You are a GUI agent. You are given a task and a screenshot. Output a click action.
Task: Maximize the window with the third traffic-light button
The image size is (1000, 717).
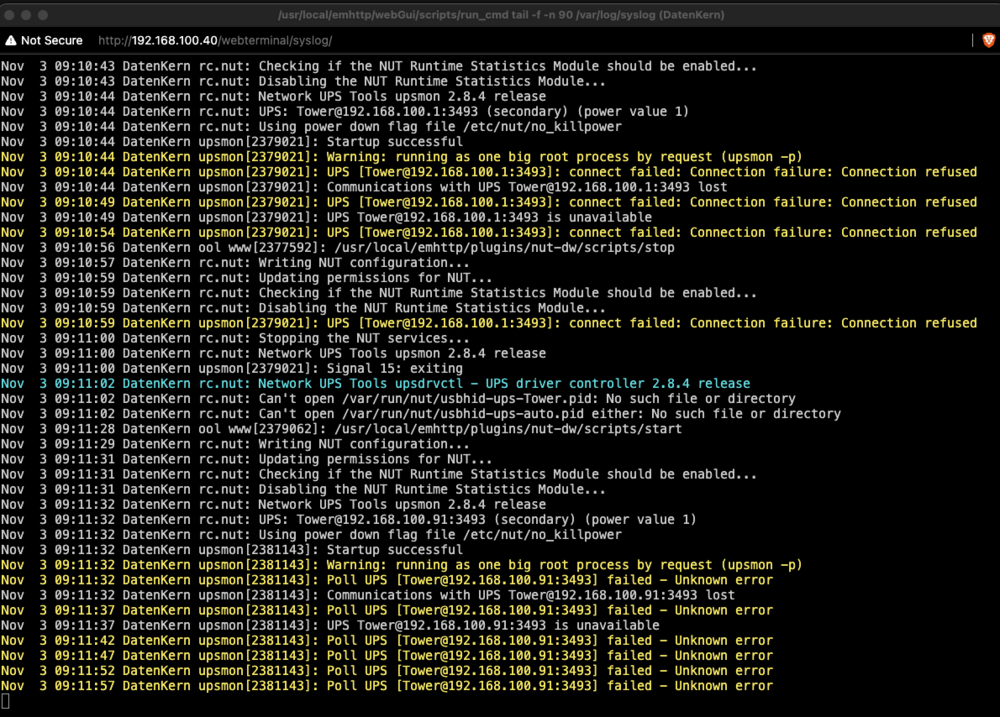(43, 15)
